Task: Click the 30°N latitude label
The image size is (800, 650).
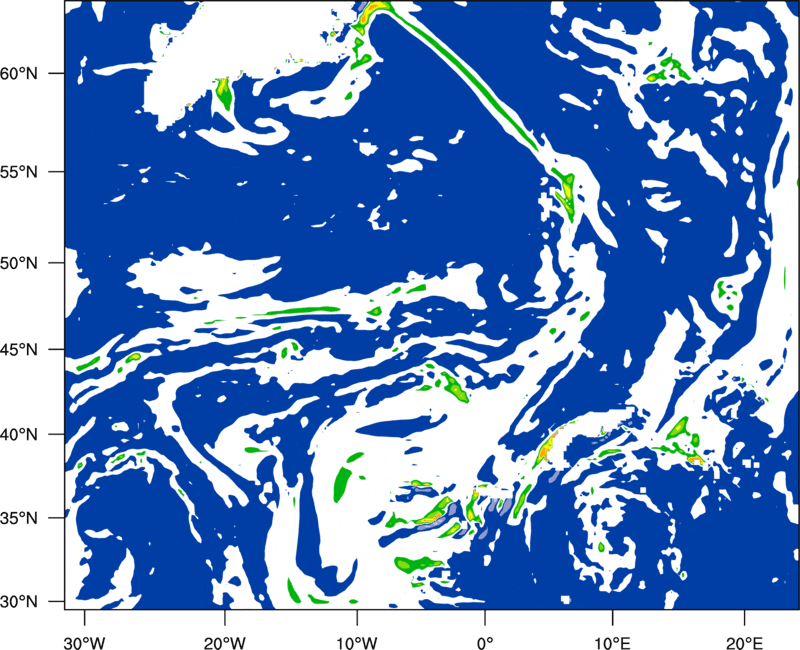Action: coord(20,601)
